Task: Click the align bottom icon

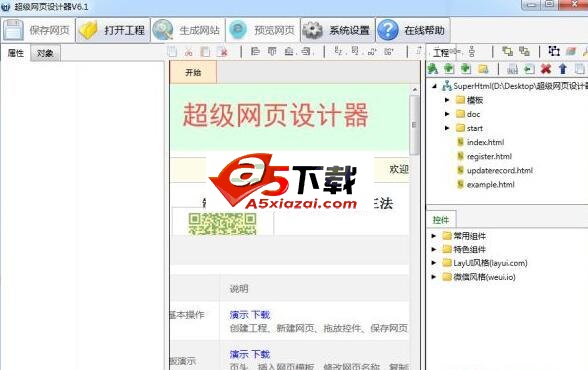Action: (x=289, y=51)
